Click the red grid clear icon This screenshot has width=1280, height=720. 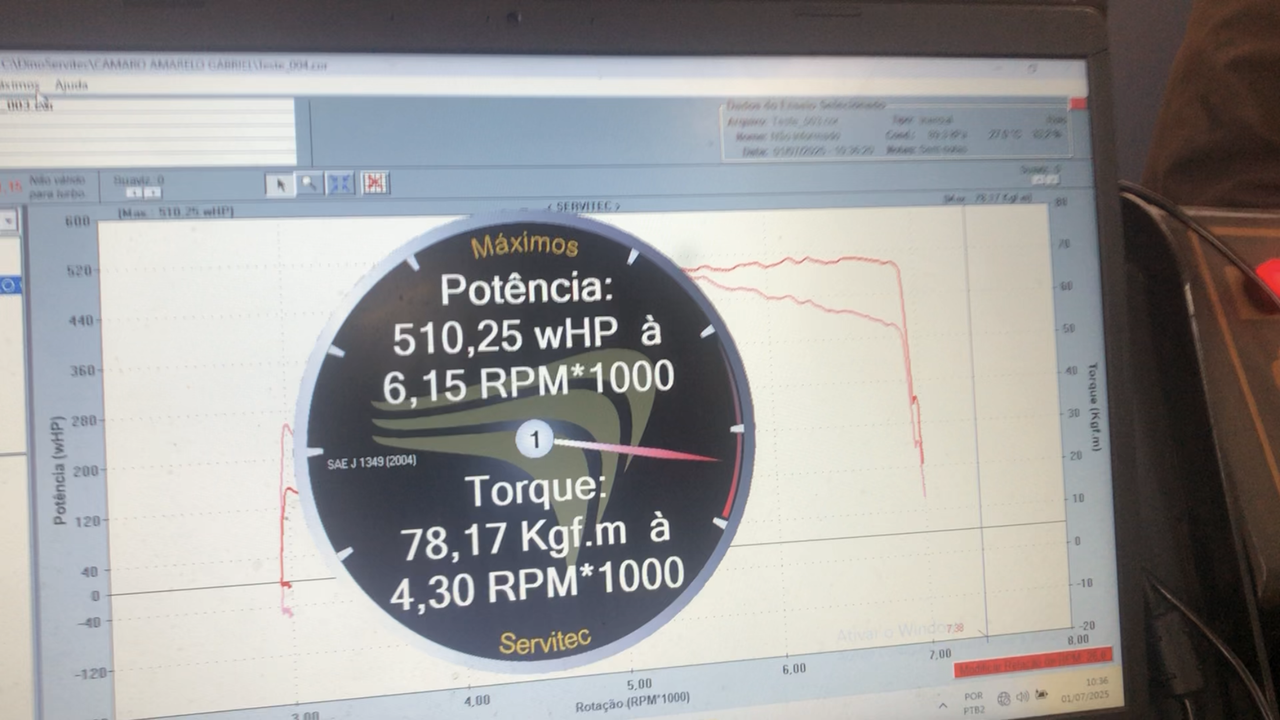pos(374,183)
